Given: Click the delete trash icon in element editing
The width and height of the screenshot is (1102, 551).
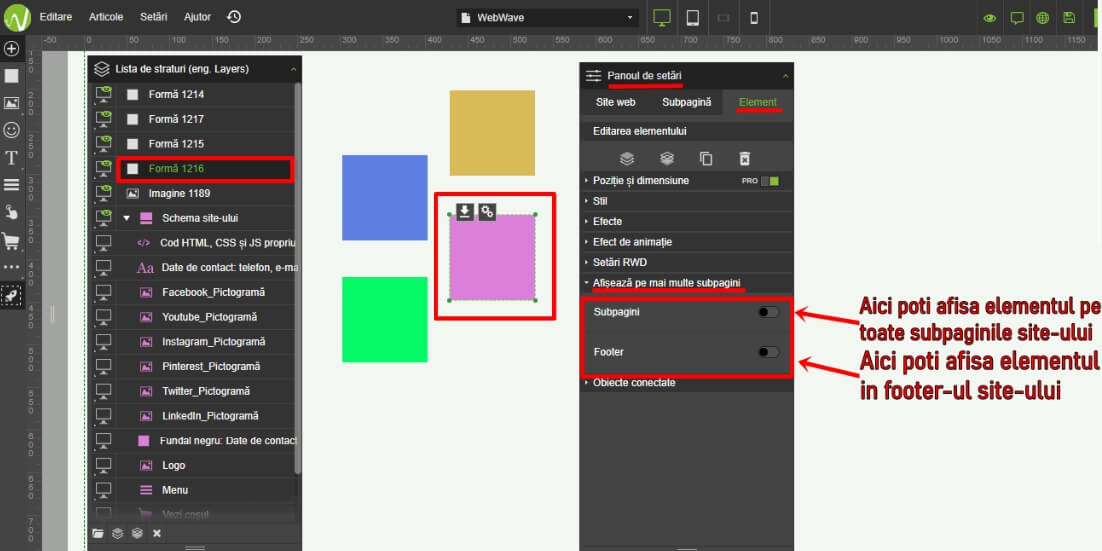Looking at the screenshot, I should (x=744, y=158).
